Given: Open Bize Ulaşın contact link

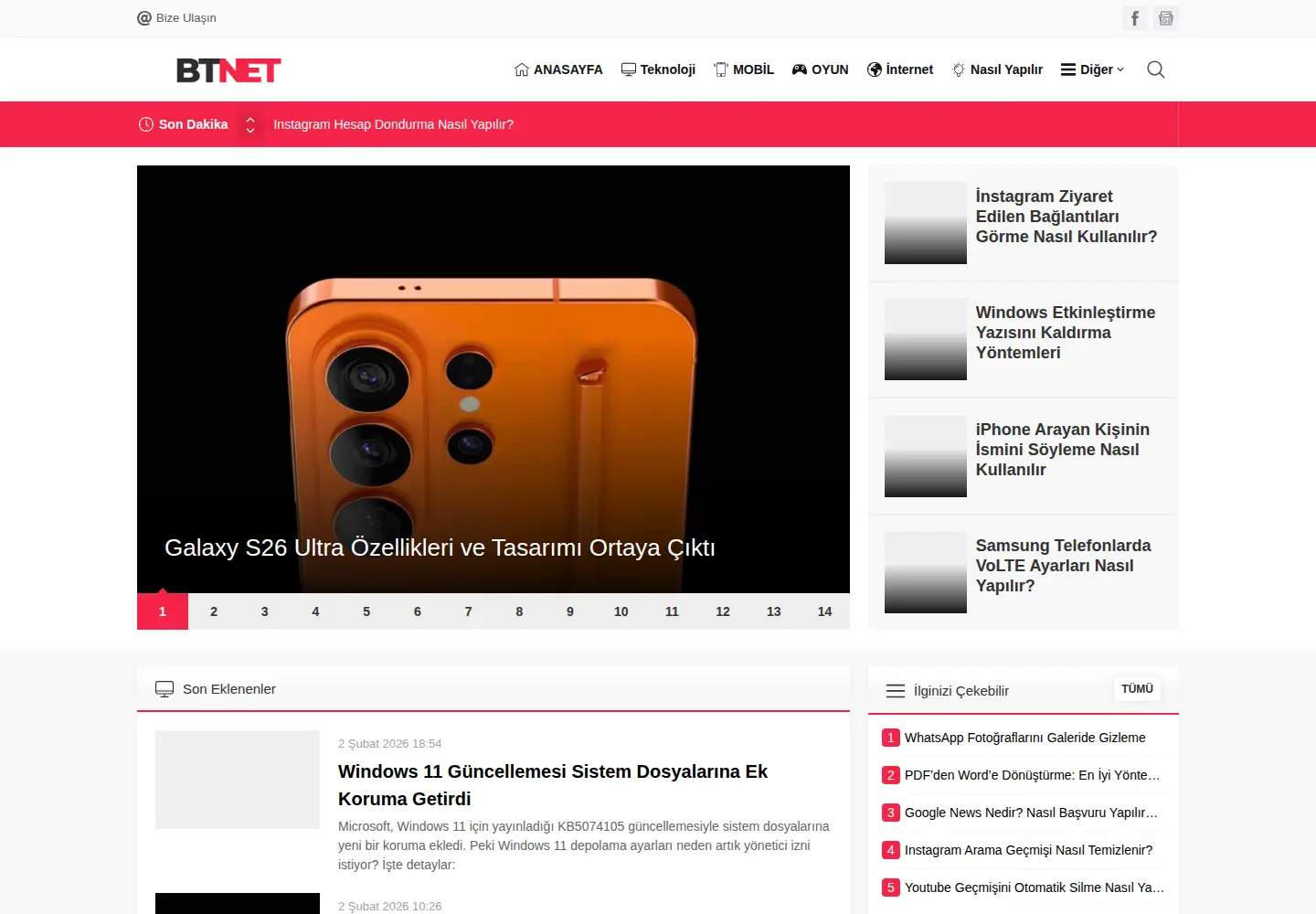Looking at the screenshot, I should [176, 18].
